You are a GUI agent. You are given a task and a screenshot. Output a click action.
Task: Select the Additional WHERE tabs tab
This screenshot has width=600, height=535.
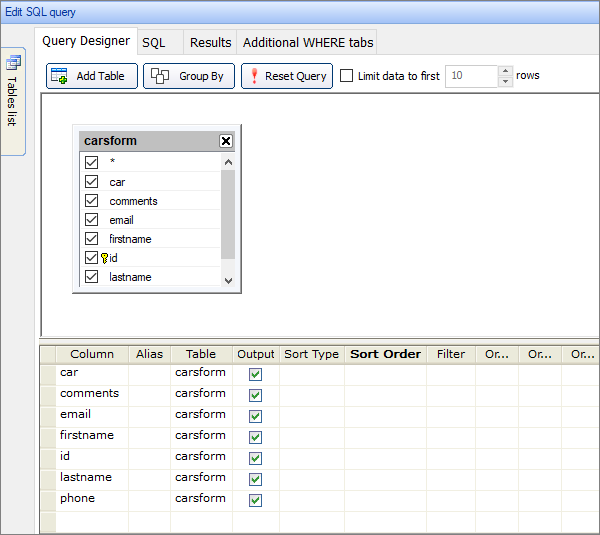(x=306, y=42)
